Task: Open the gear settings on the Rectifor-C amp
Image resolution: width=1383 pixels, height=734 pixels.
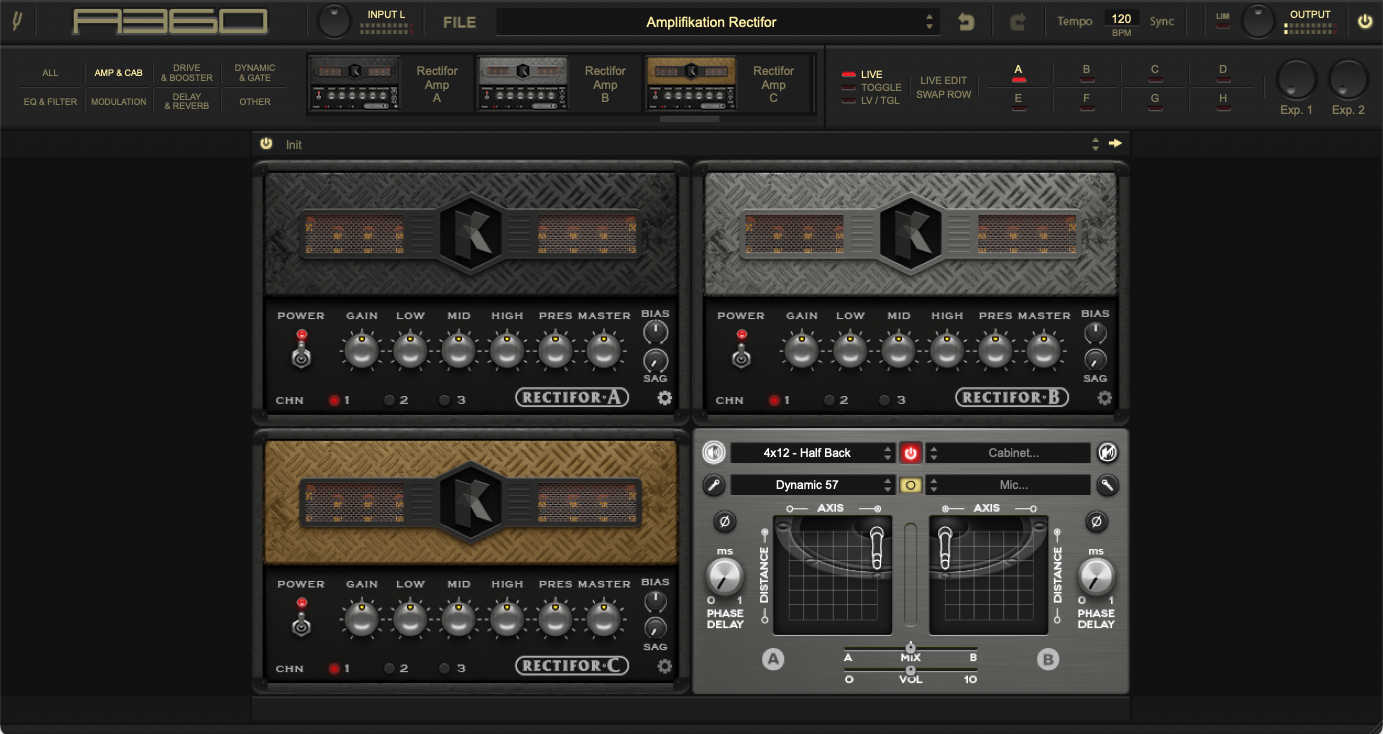Action: (663, 665)
